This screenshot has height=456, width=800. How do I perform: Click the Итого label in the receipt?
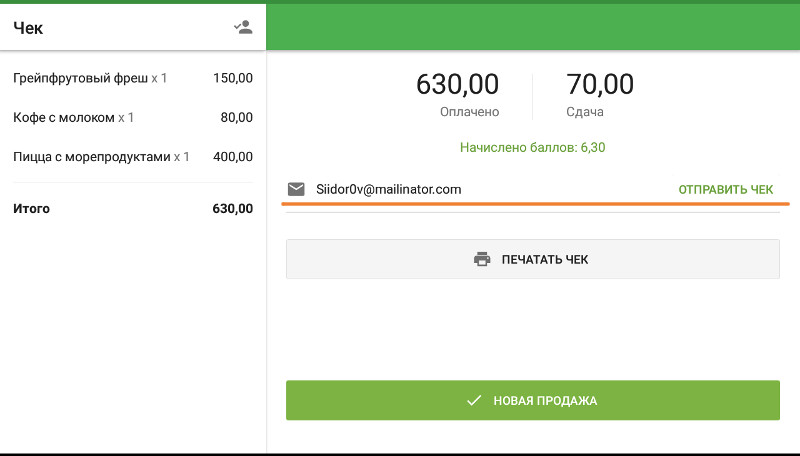(31, 209)
